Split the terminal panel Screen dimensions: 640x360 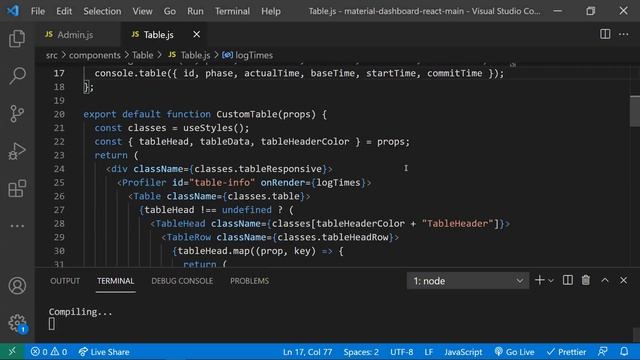568,280
